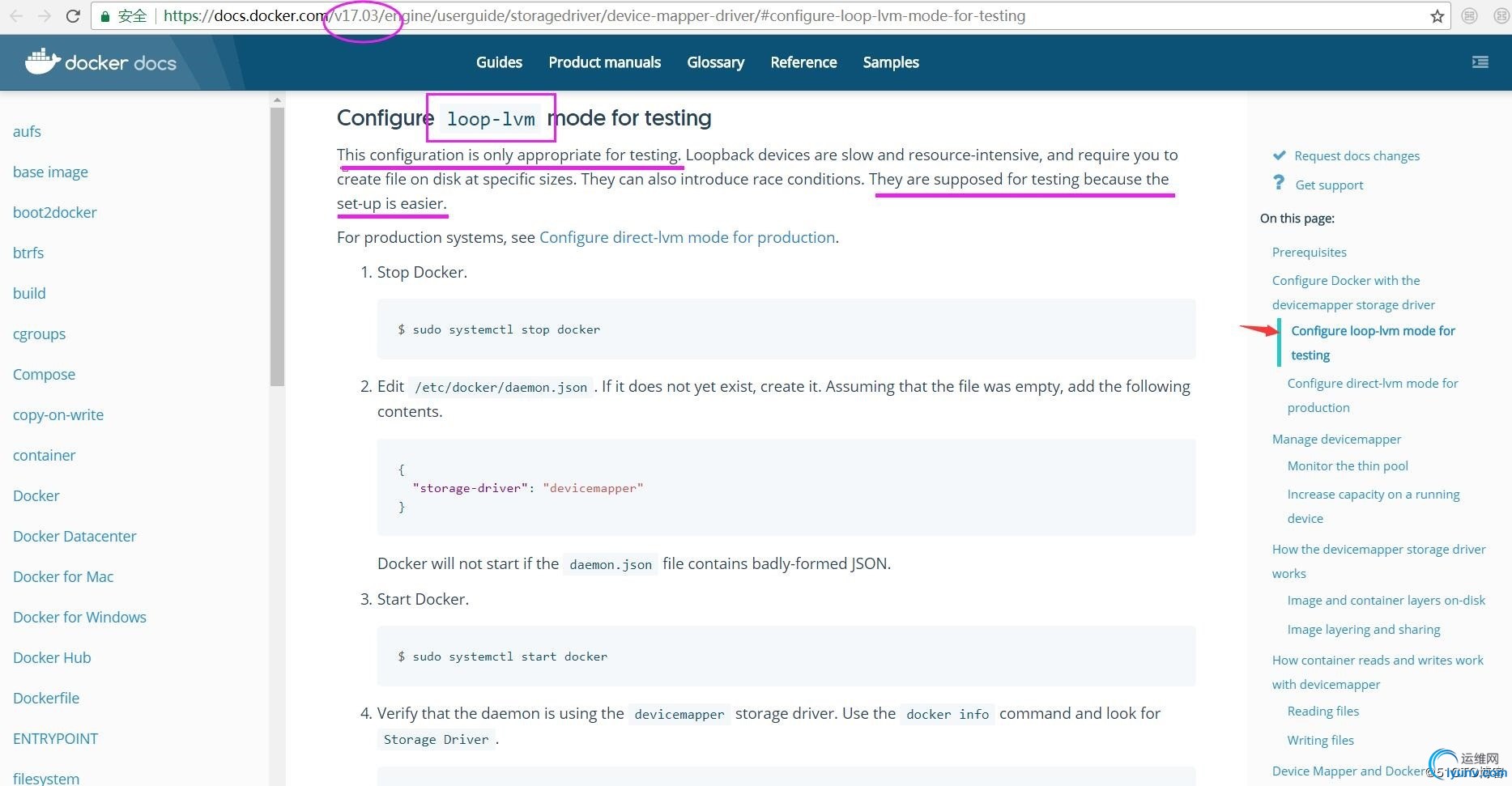The image size is (1512, 786).
Task: Open the Docker Datacenter sidebar link
Action: point(75,536)
